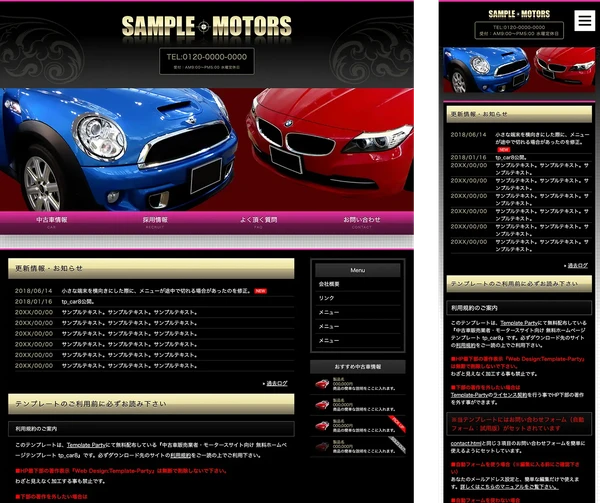Click the SAMPLE MOTORS logo in desktop view
600x503 pixels.
(x=207, y=26)
